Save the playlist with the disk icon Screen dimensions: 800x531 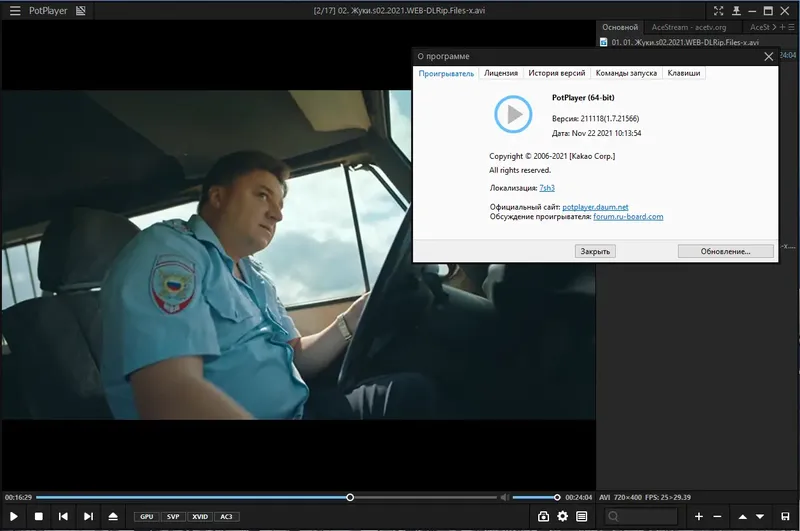(785, 517)
